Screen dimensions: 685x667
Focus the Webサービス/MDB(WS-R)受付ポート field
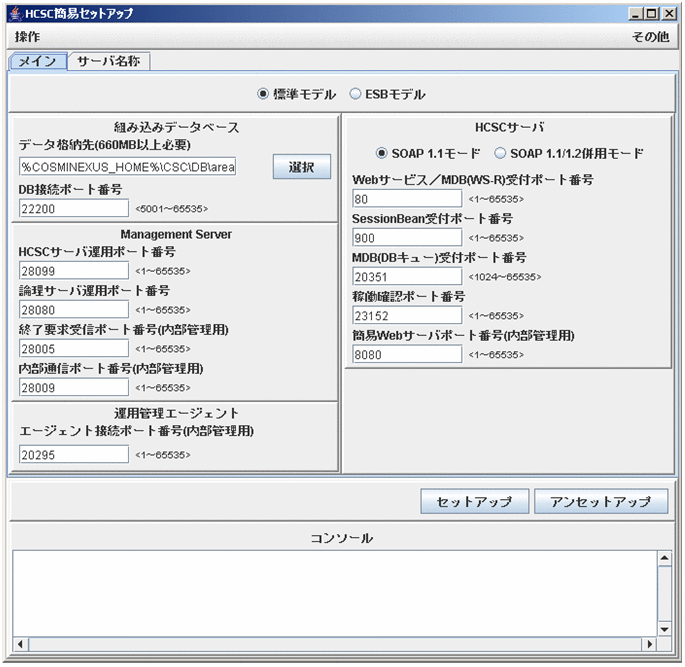(x=407, y=199)
